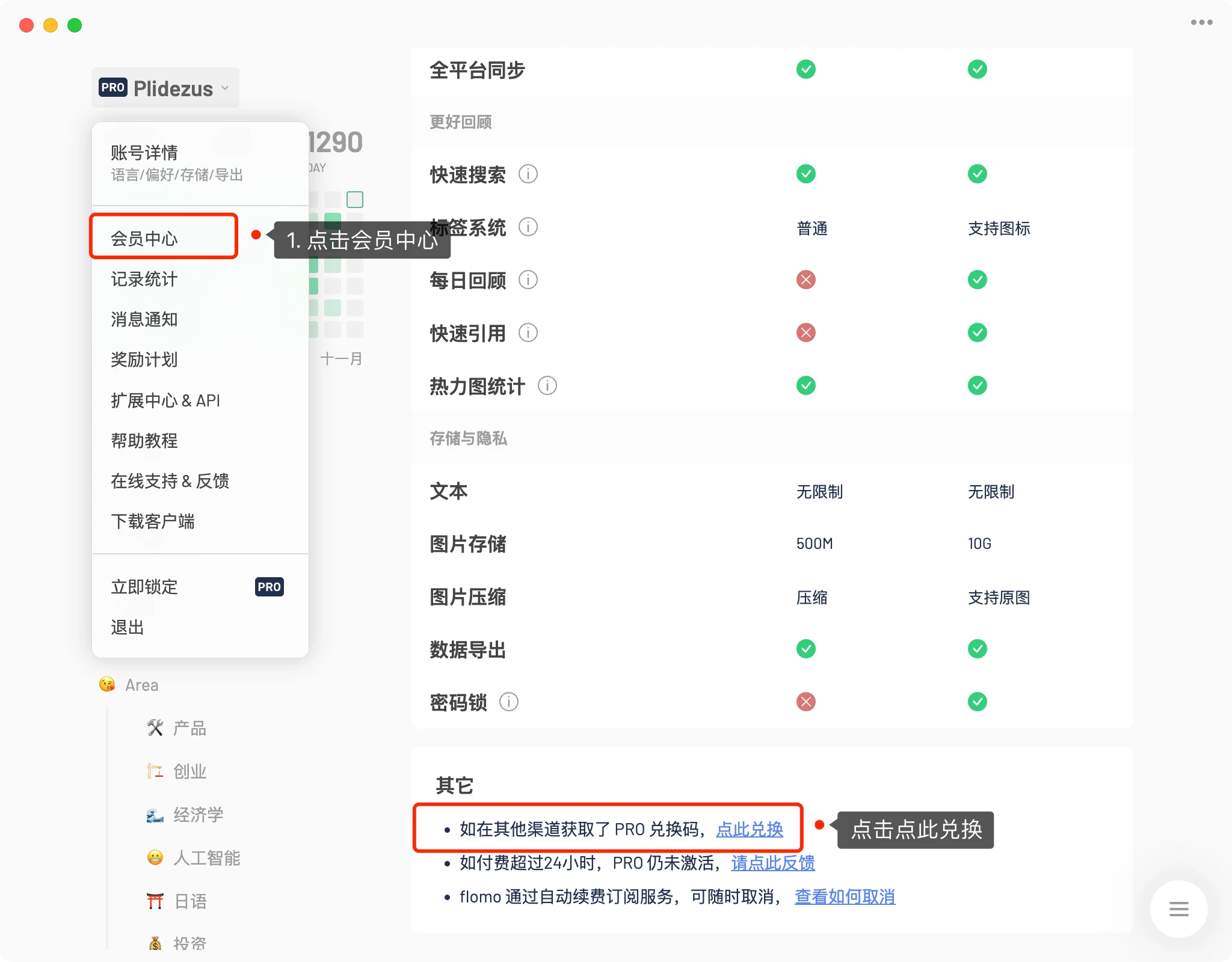Click 普通 value in 标签系统 row

[x=812, y=228]
